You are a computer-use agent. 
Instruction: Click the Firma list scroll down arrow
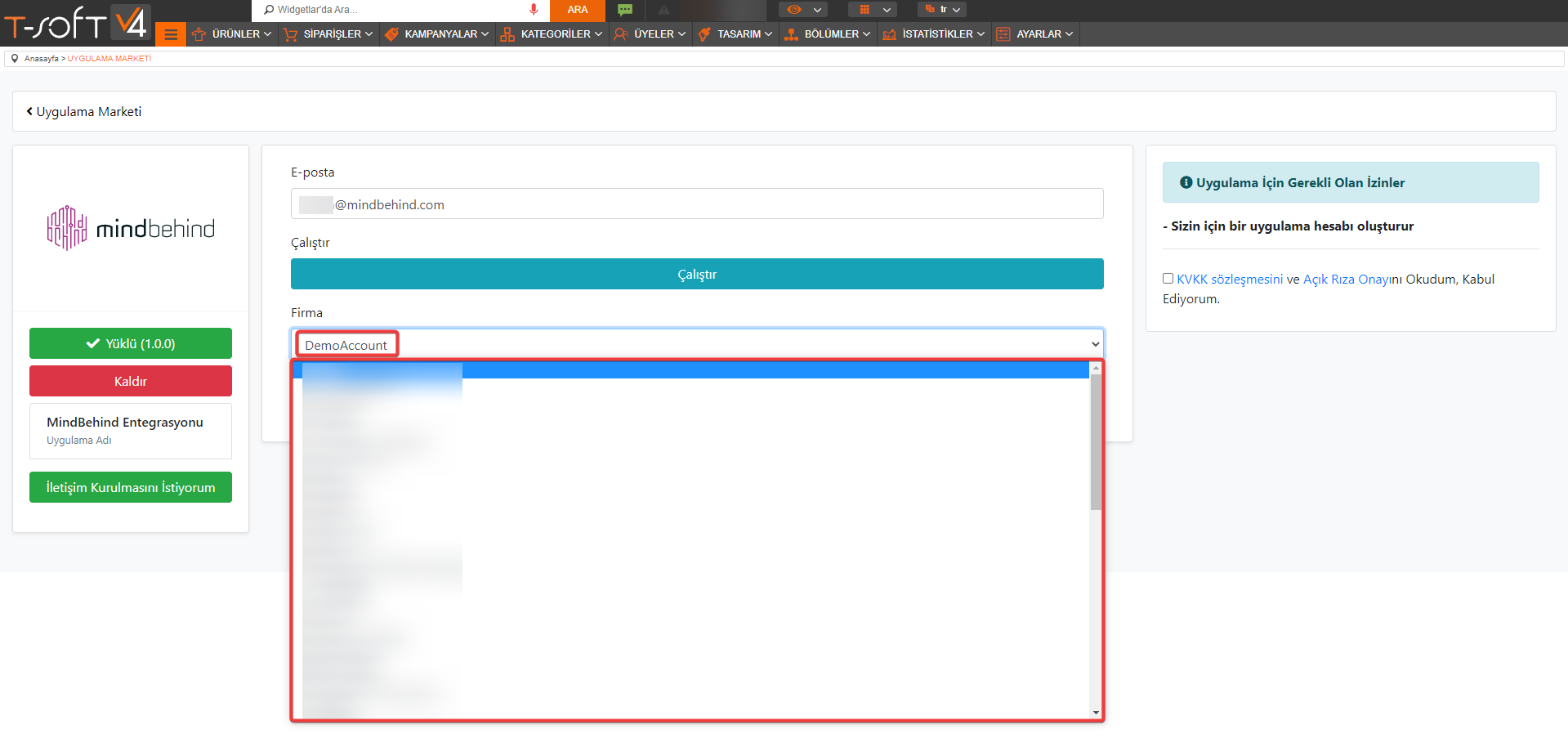1096,713
